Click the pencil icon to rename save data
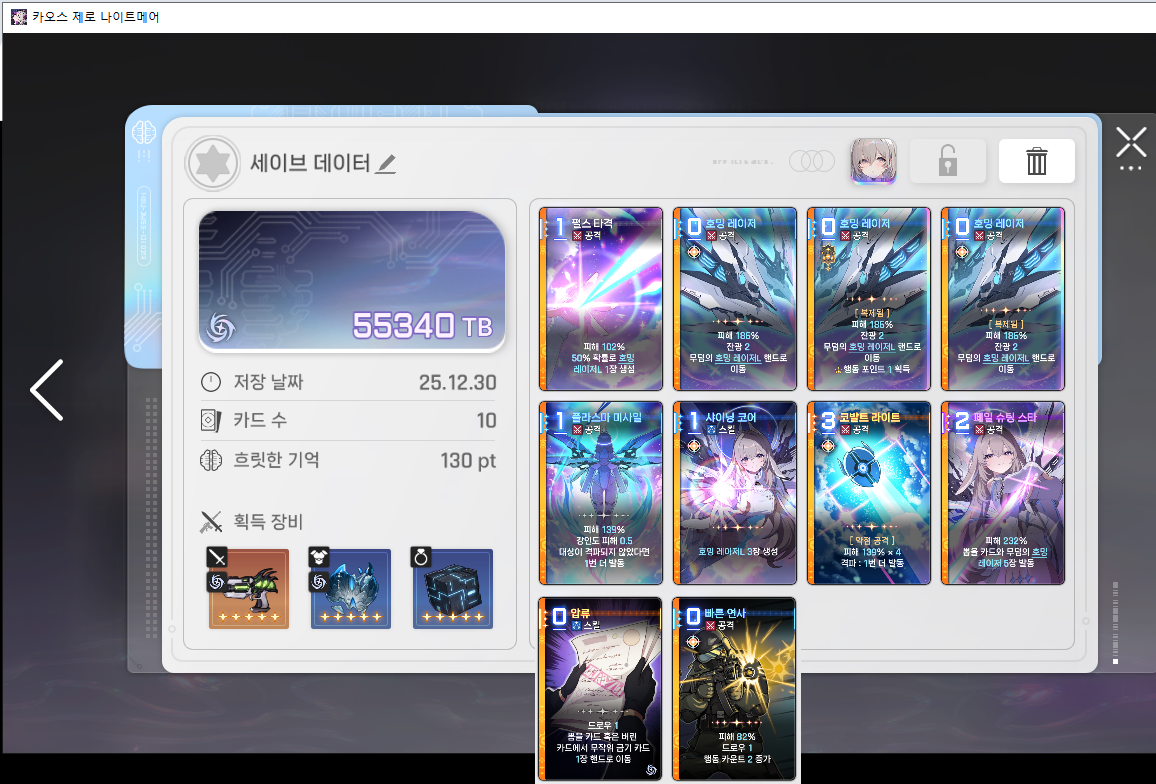 coord(386,164)
